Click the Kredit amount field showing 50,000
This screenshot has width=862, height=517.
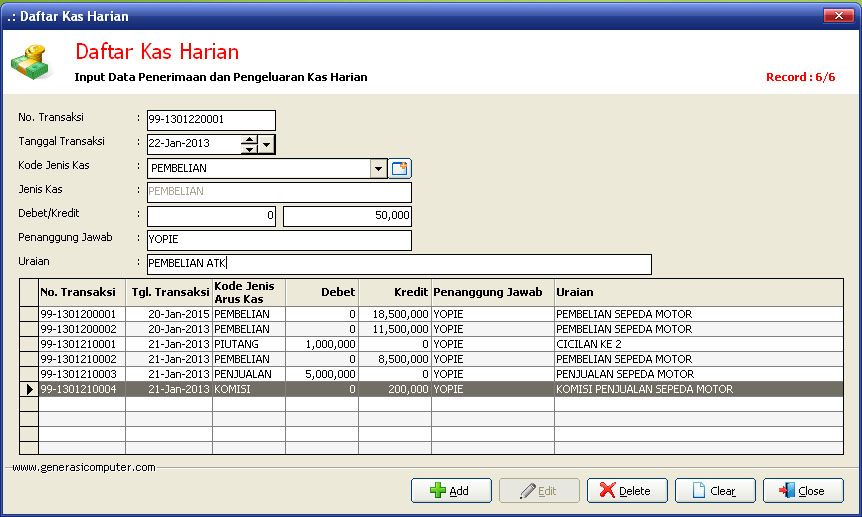(347, 216)
